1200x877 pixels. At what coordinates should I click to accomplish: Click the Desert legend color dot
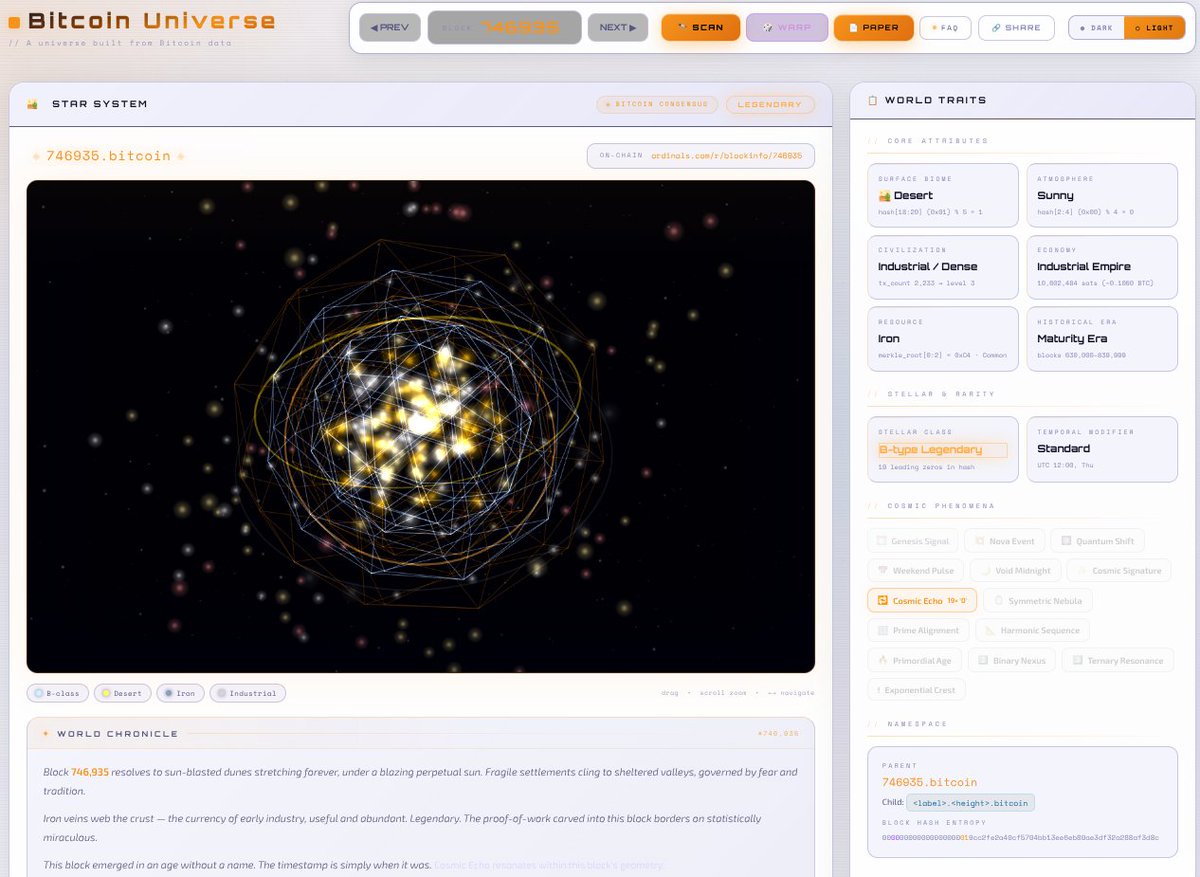tap(106, 693)
